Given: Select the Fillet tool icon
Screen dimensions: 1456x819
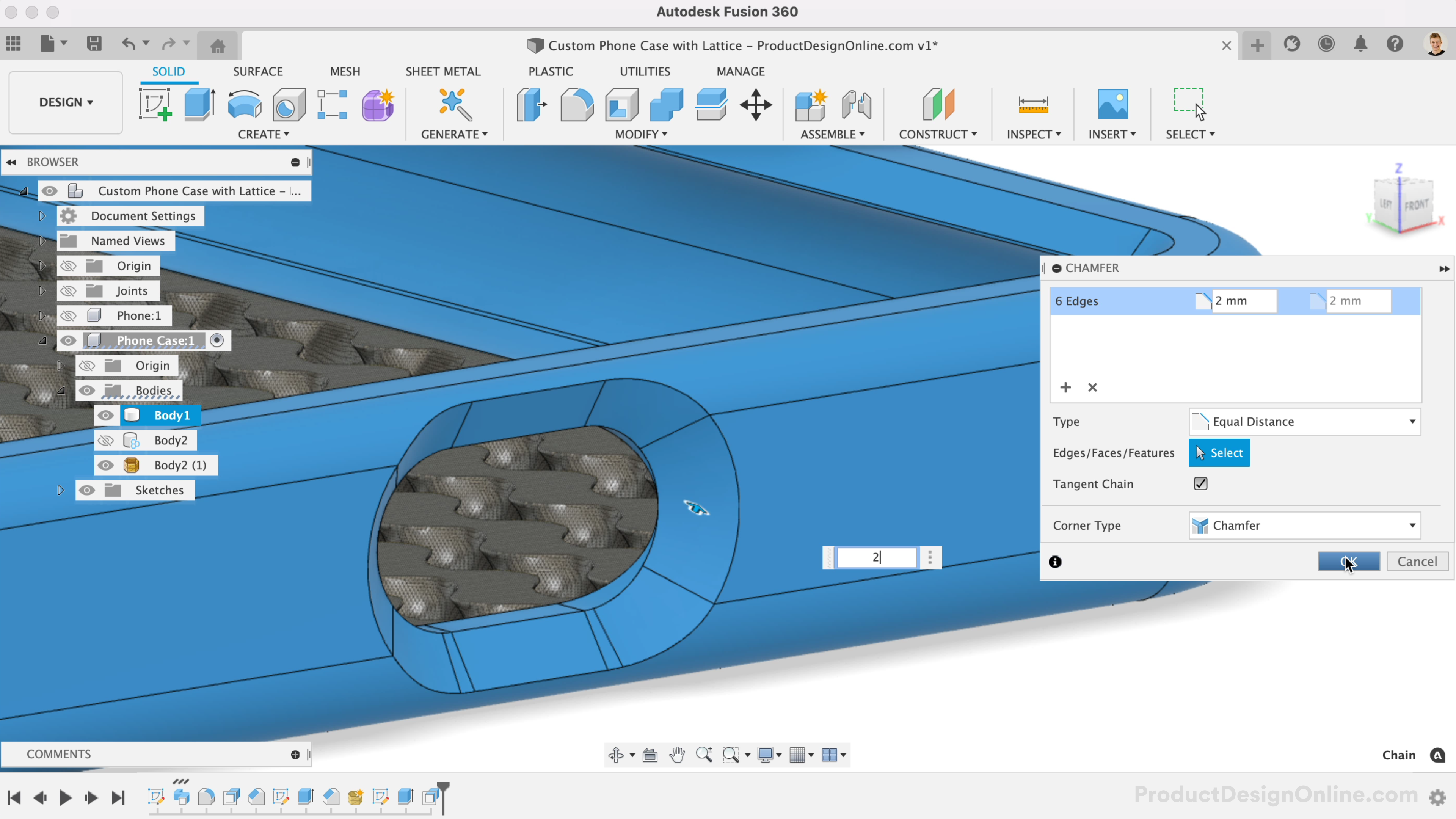Looking at the screenshot, I should tap(576, 105).
